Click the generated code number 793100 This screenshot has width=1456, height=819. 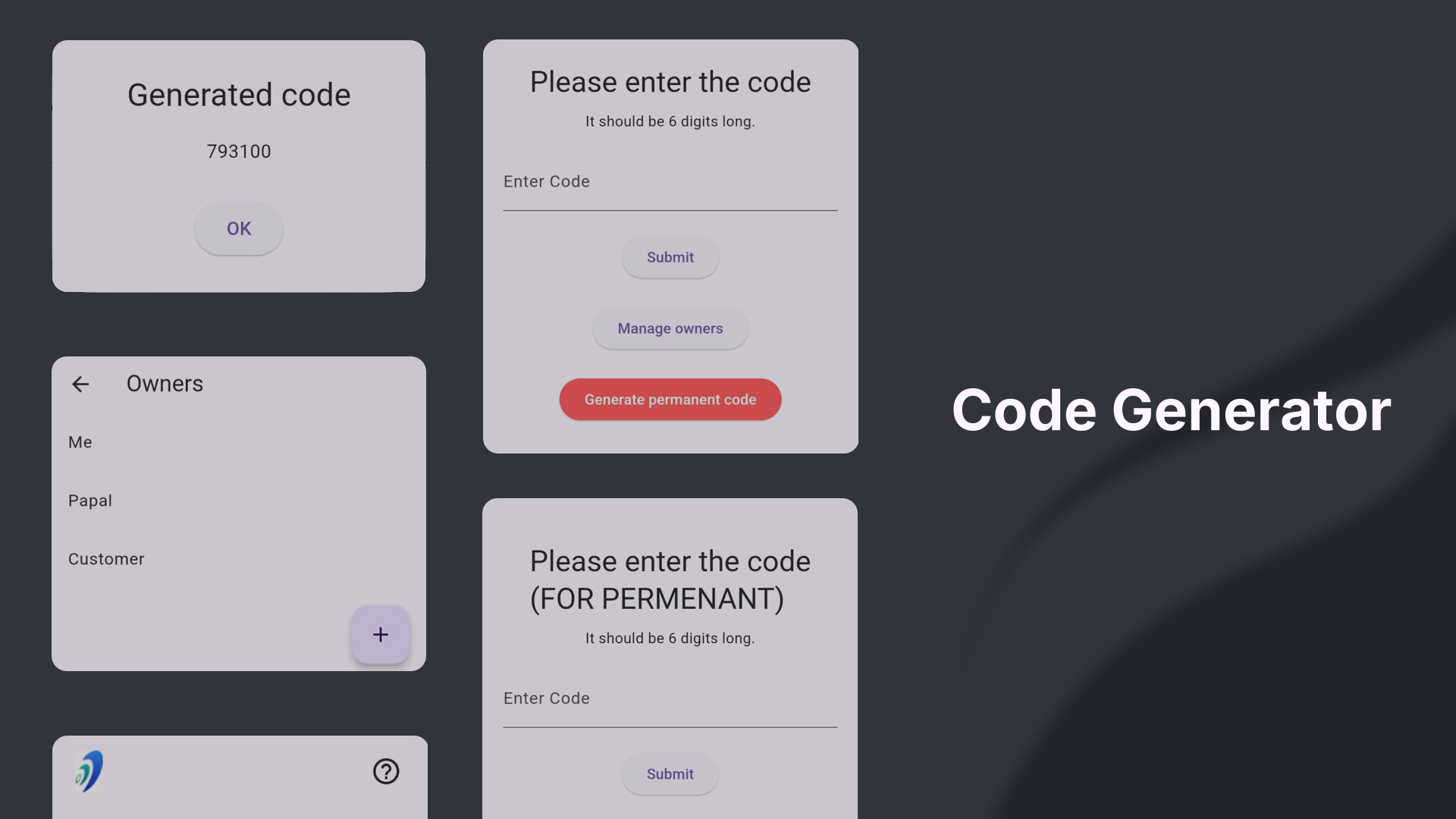(x=239, y=152)
